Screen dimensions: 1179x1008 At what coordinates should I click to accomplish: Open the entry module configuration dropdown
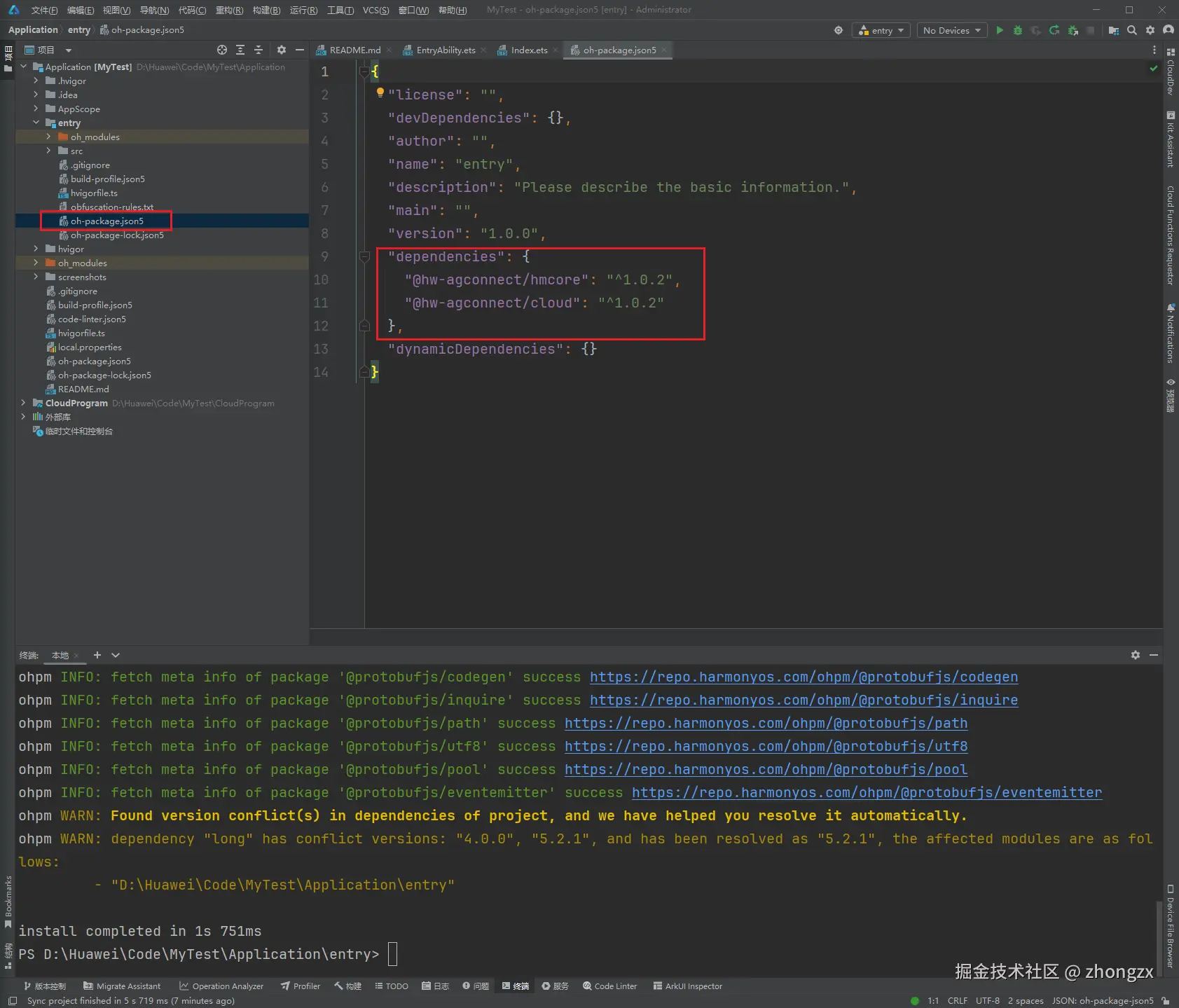tap(881, 30)
